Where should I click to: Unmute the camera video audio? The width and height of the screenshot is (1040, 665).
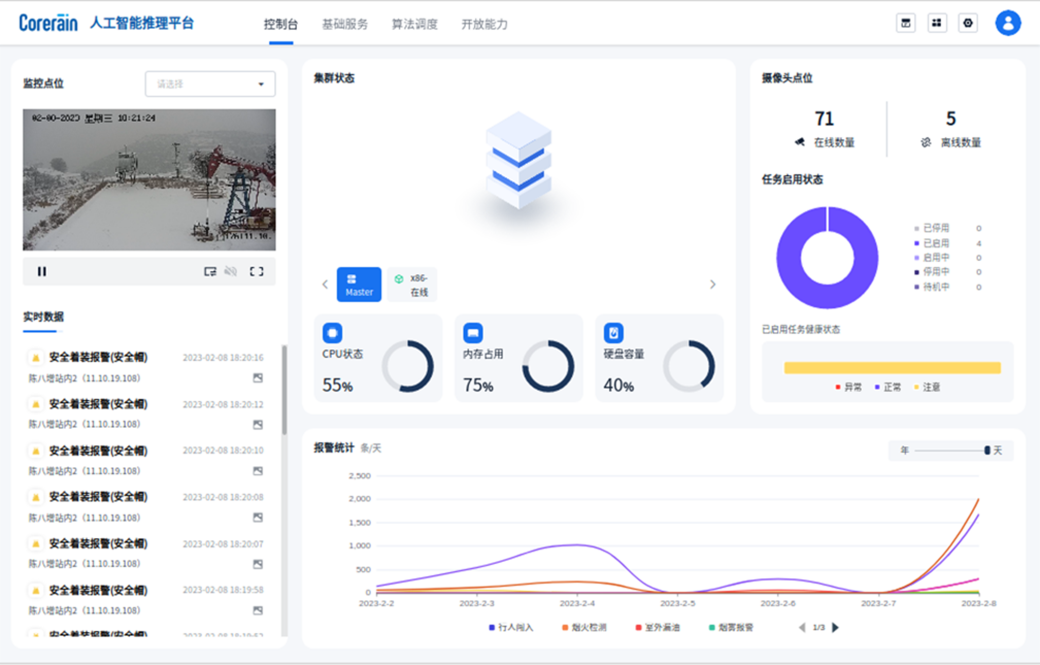pyautogui.click(x=231, y=271)
